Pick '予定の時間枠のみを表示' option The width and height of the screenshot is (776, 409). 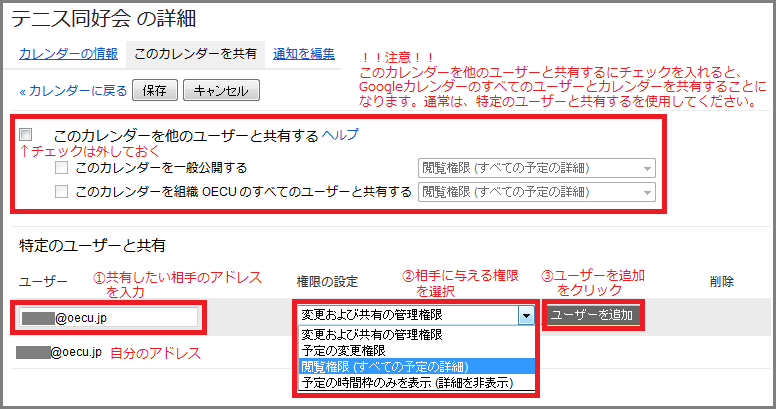404,382
